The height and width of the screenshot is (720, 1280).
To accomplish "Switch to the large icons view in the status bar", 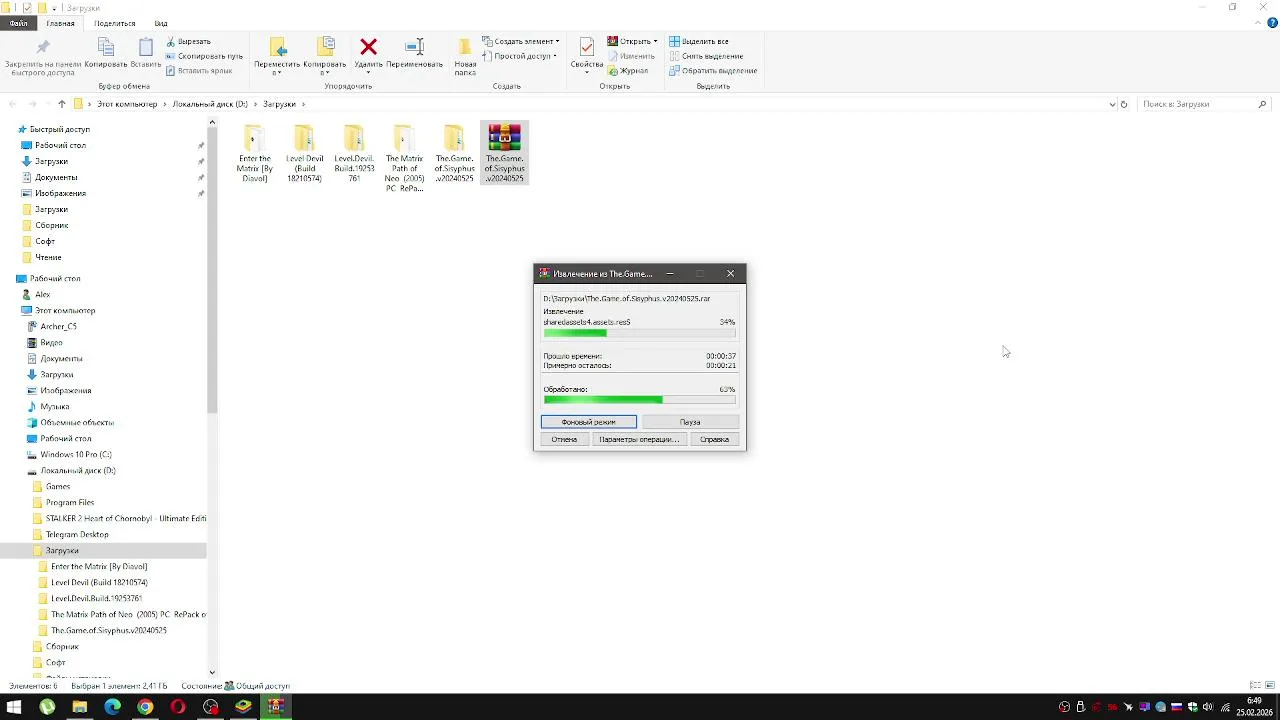I will tap(1270, 686).
